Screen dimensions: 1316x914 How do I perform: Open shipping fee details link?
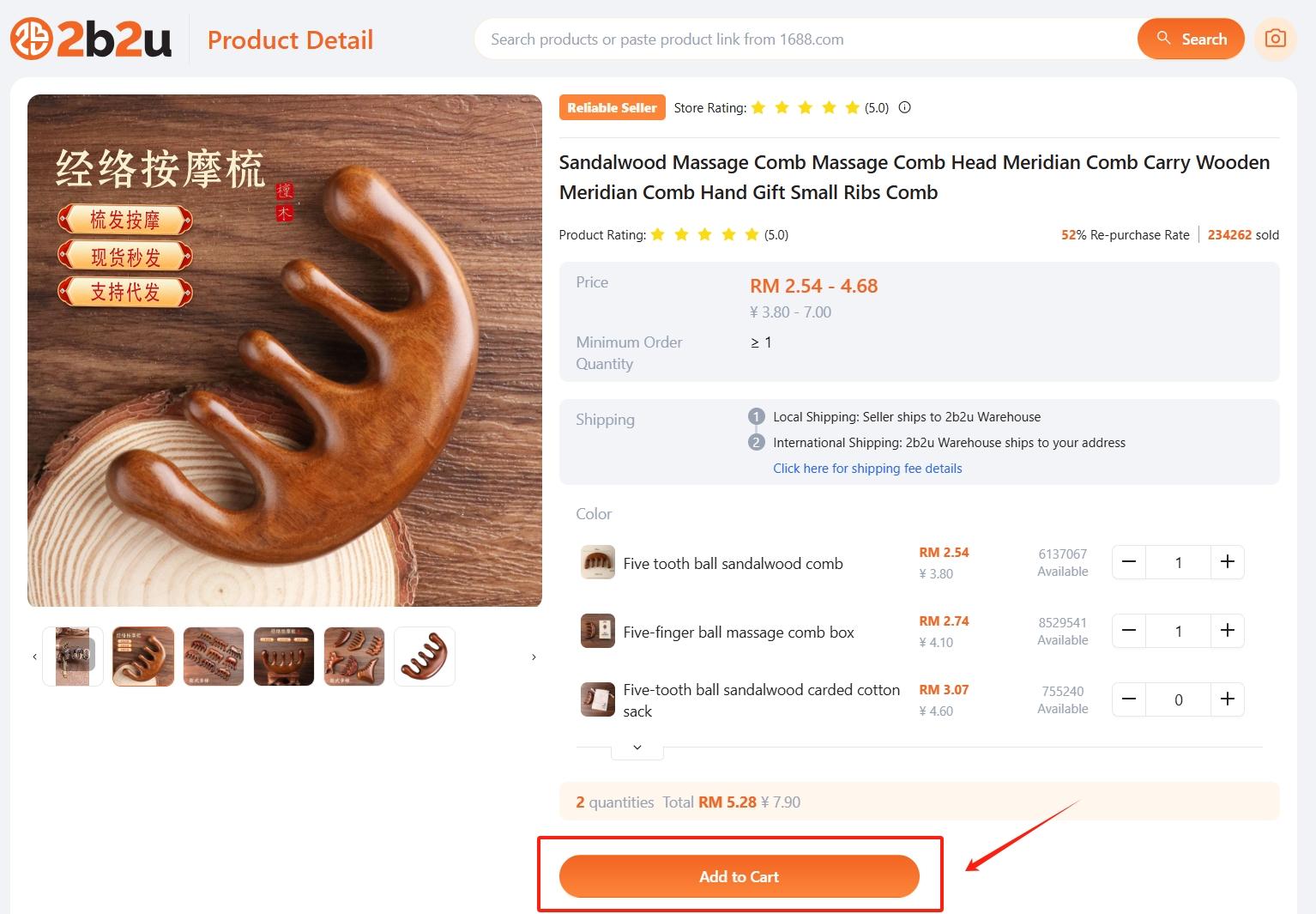tap(867, 469)
